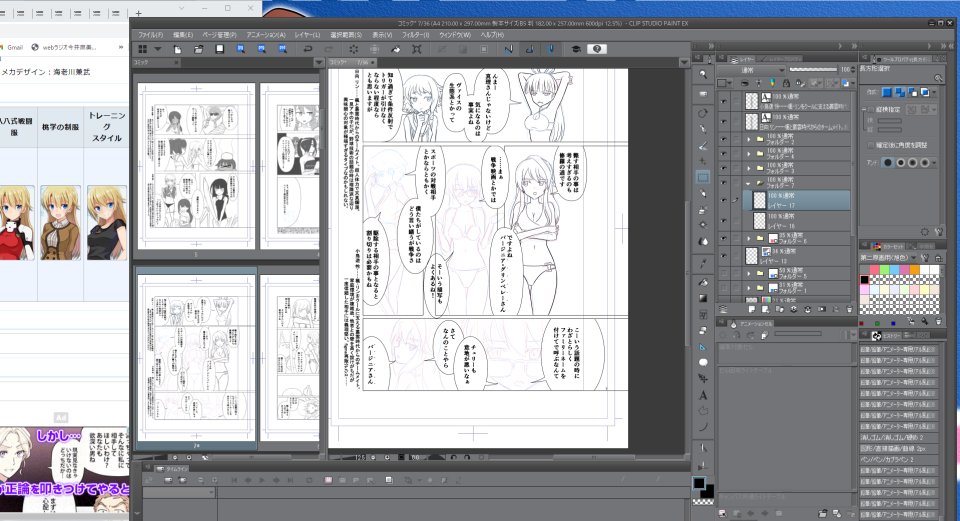Screen dimensions: 960x521
Task: Select the Balloon tool
Action: (703, 362)
